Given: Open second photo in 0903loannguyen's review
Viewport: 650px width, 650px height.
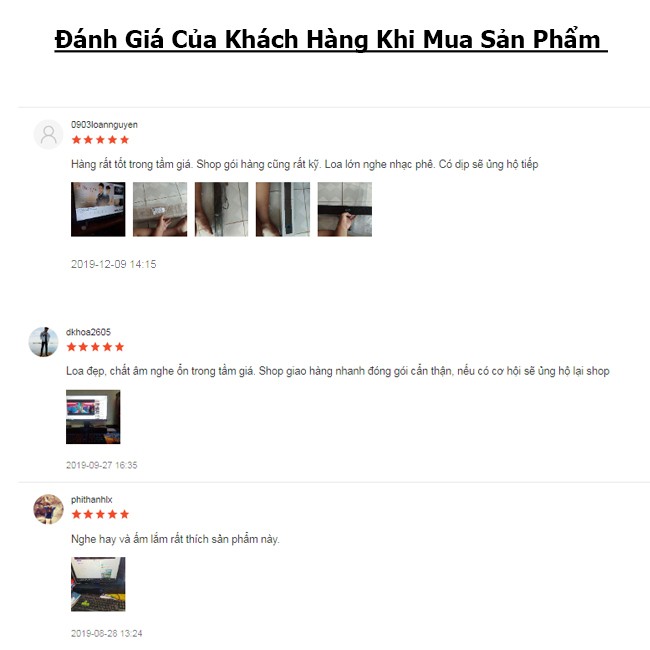Looking at the screenshot, I should [160, 209].
